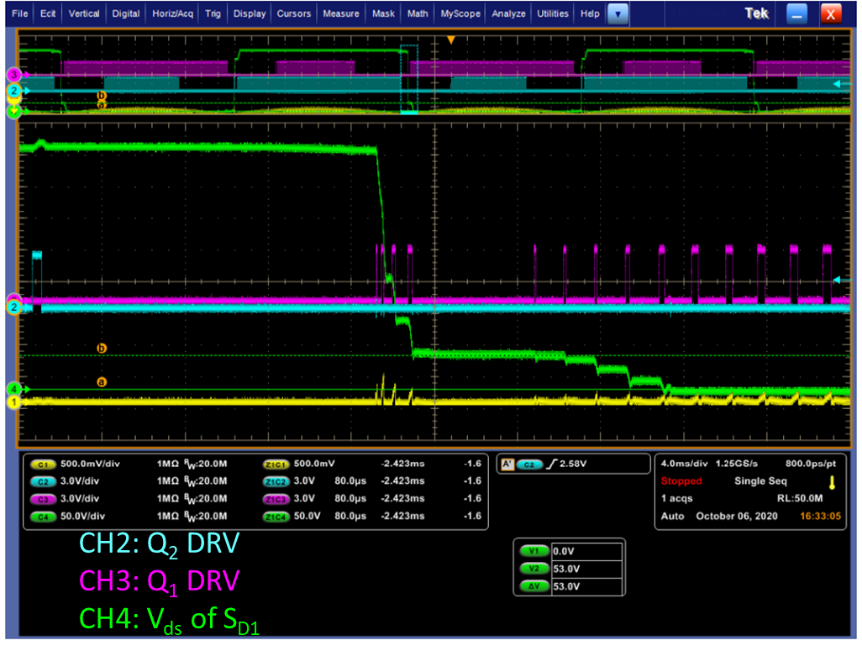
Task: Open the Cursors menu
Action: coord(295,14)
